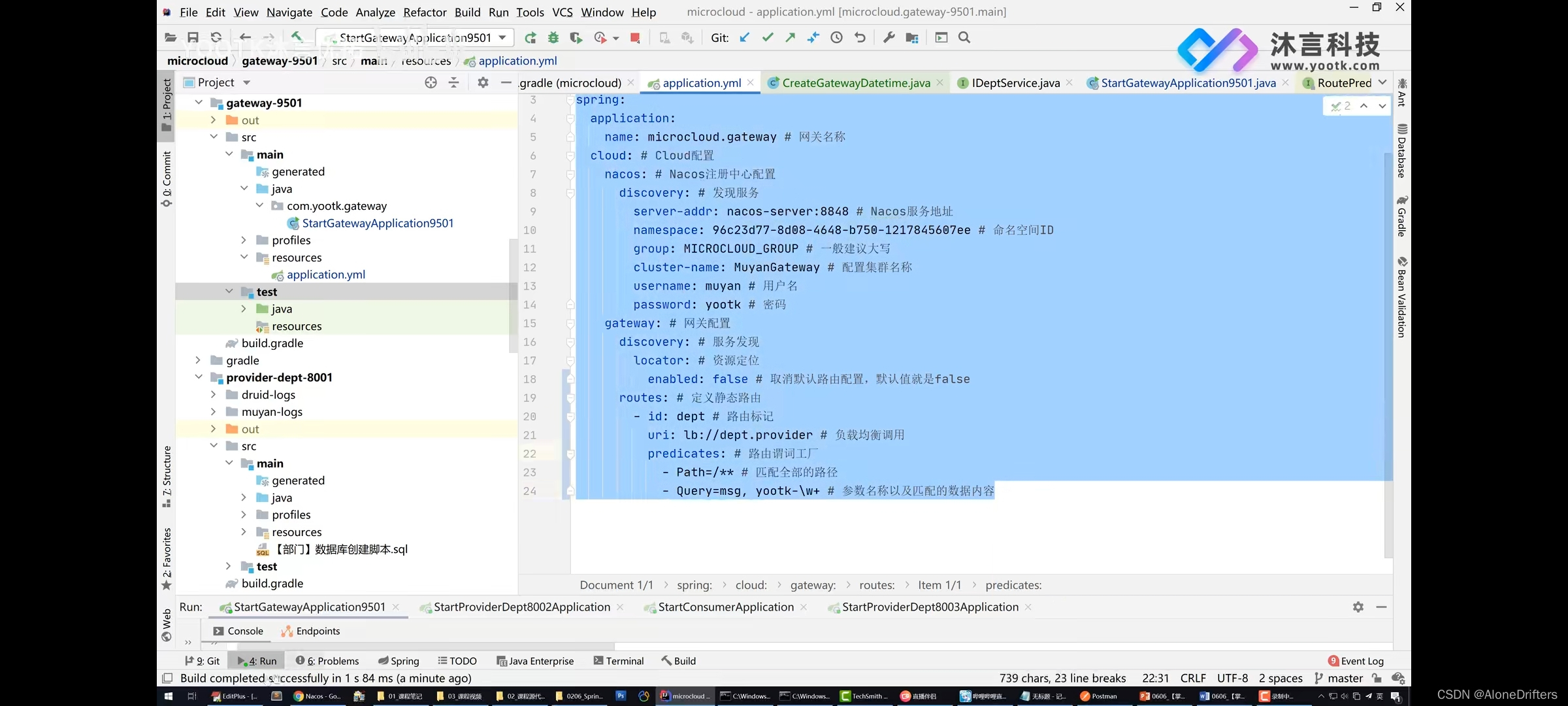The height and width of the screenshot is (706, 1568).
Task: Click the Save All toolbar icon
Action: coord(193,38)
